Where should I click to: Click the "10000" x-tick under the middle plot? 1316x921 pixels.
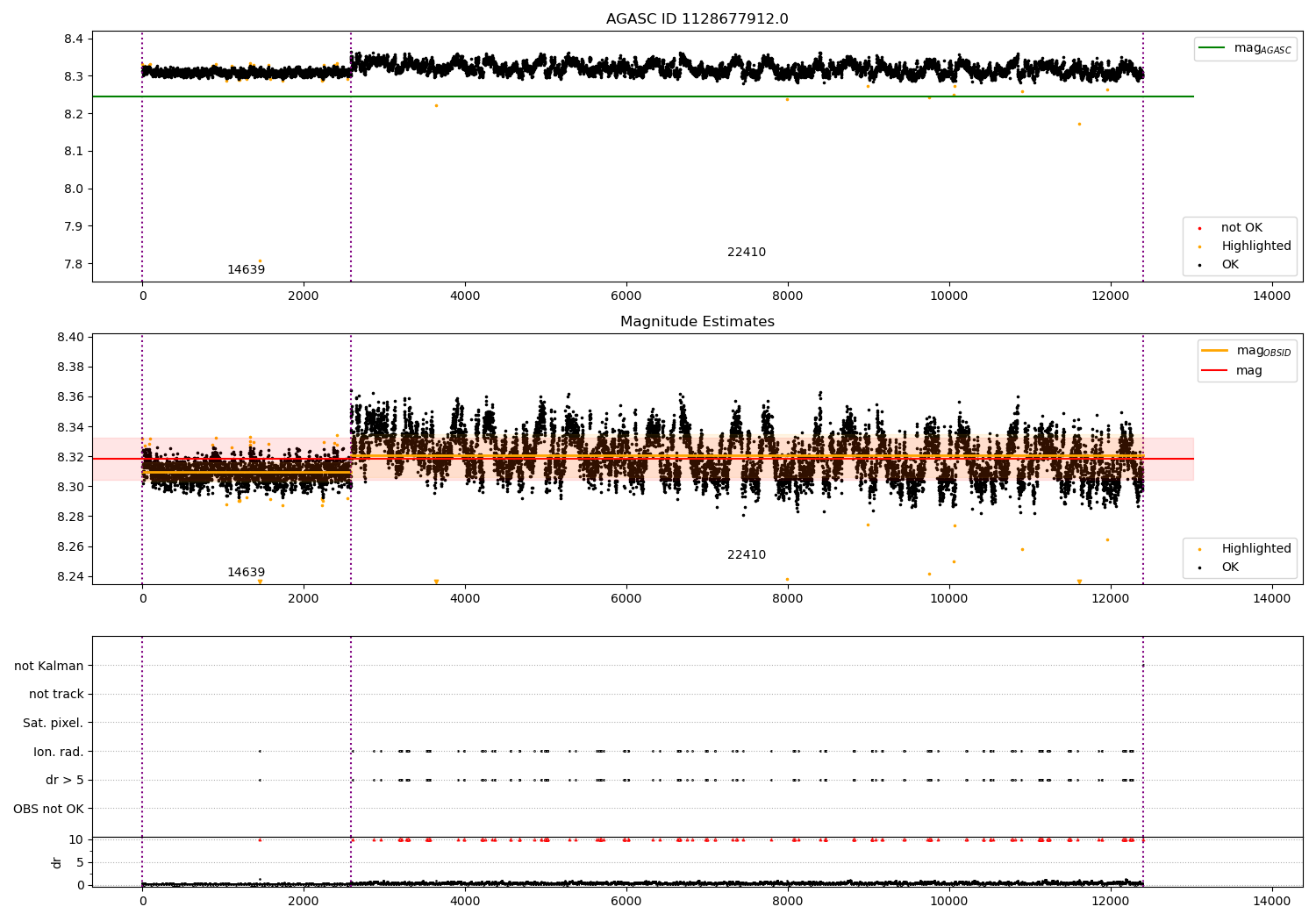(949, 598)
